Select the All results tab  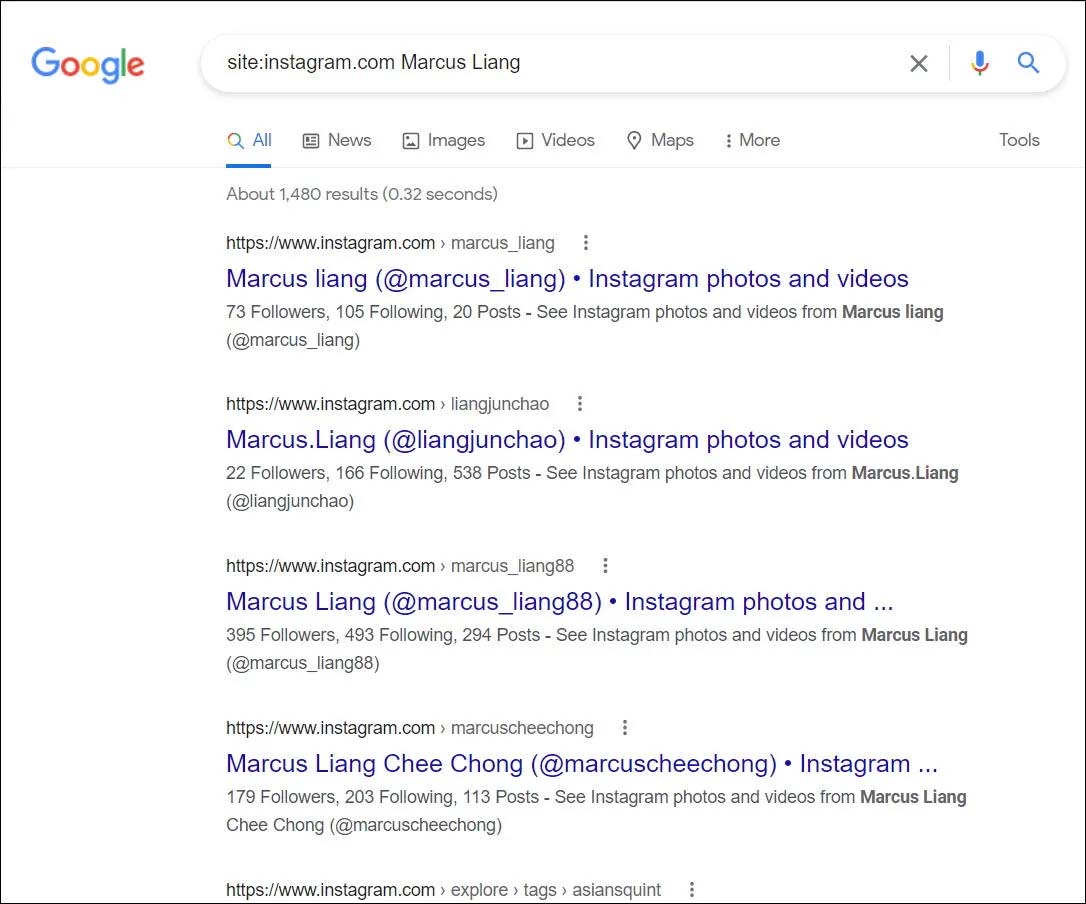pos(249,141)
